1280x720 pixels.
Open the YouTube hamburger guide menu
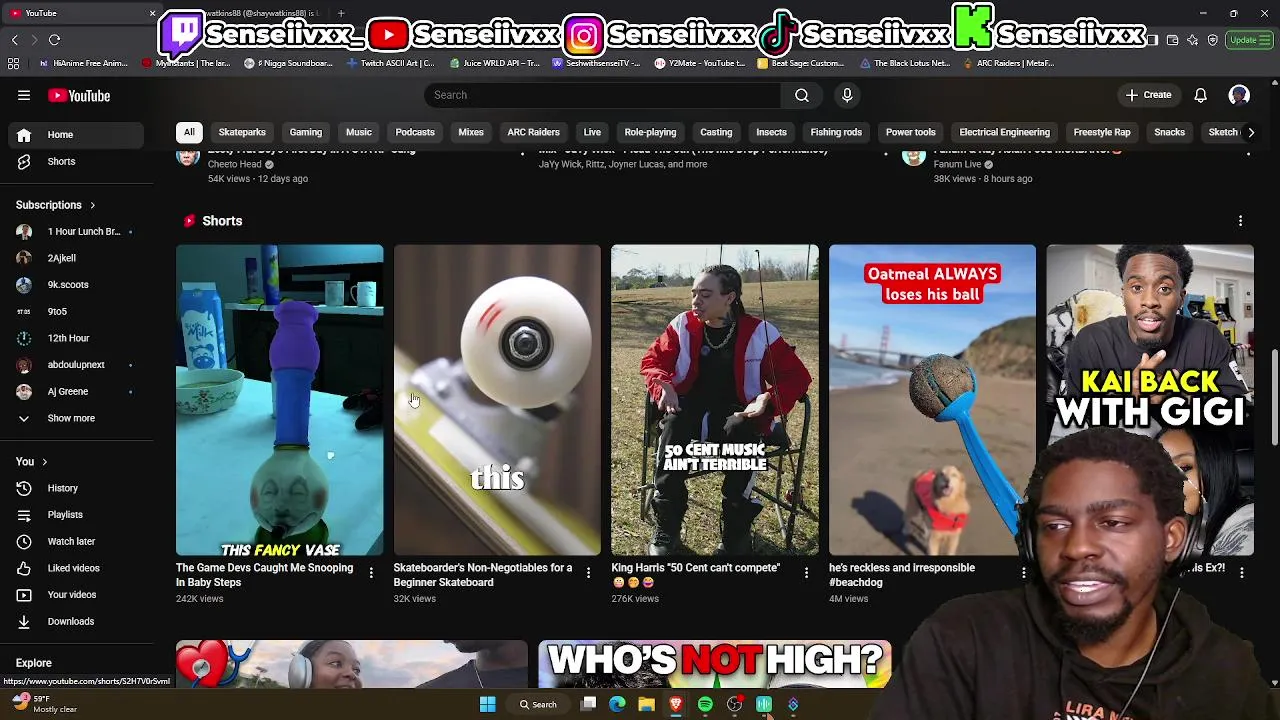[x=24, y=95]
